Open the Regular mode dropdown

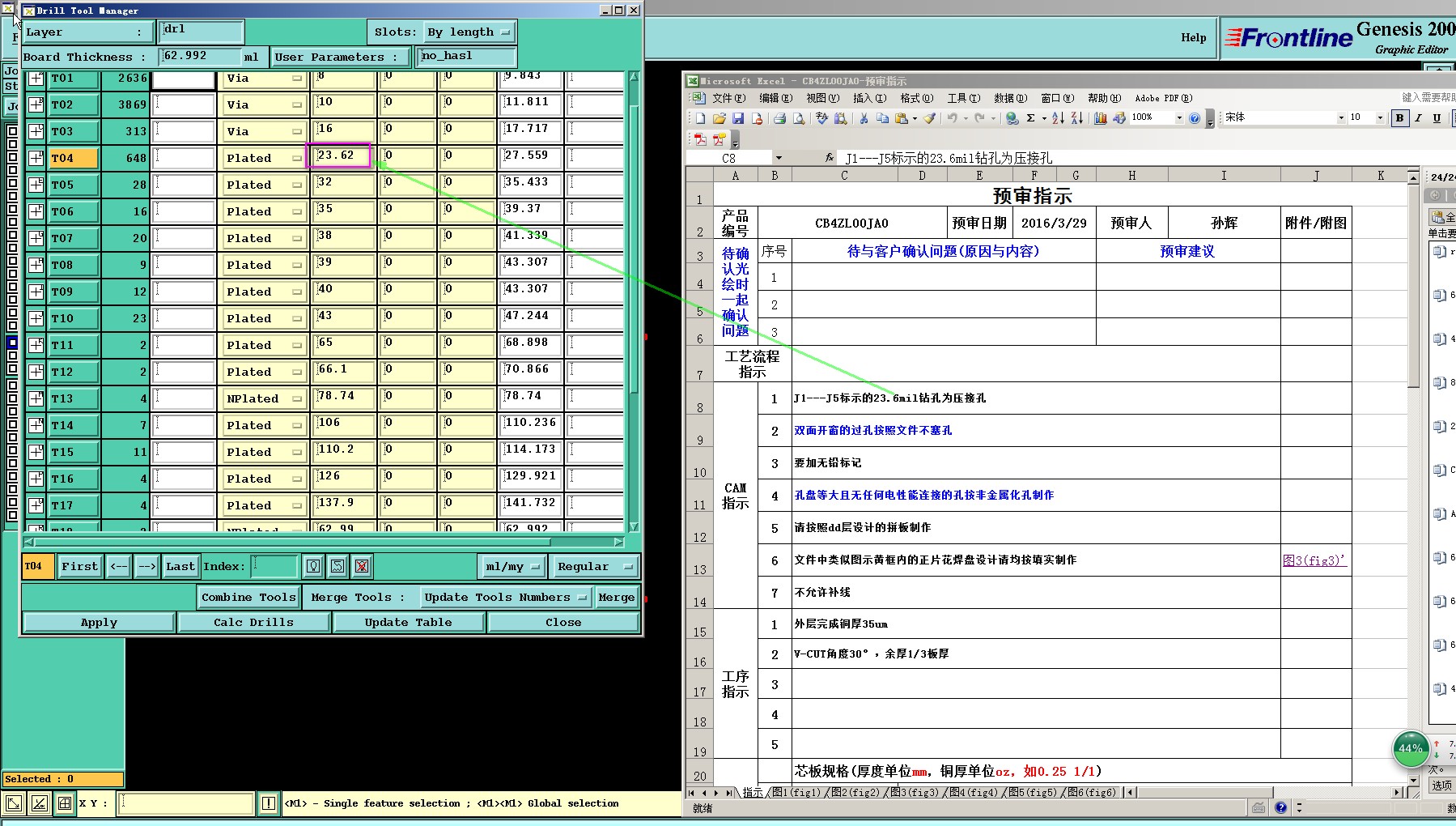[595, 566]
